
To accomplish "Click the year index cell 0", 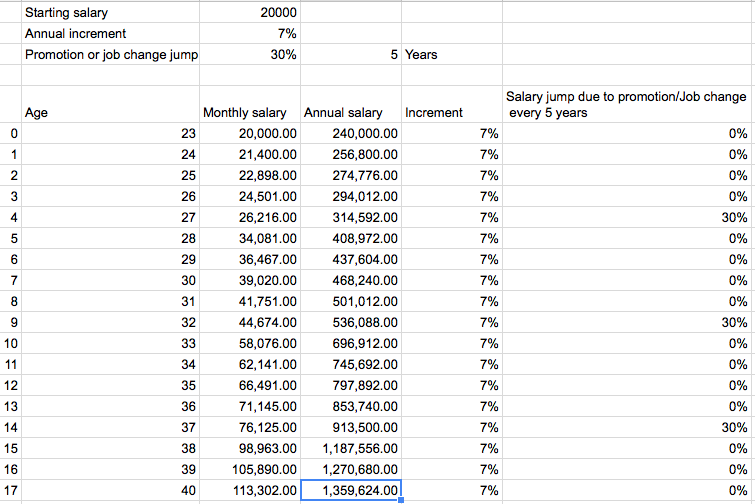I will [x=11, y=133].
